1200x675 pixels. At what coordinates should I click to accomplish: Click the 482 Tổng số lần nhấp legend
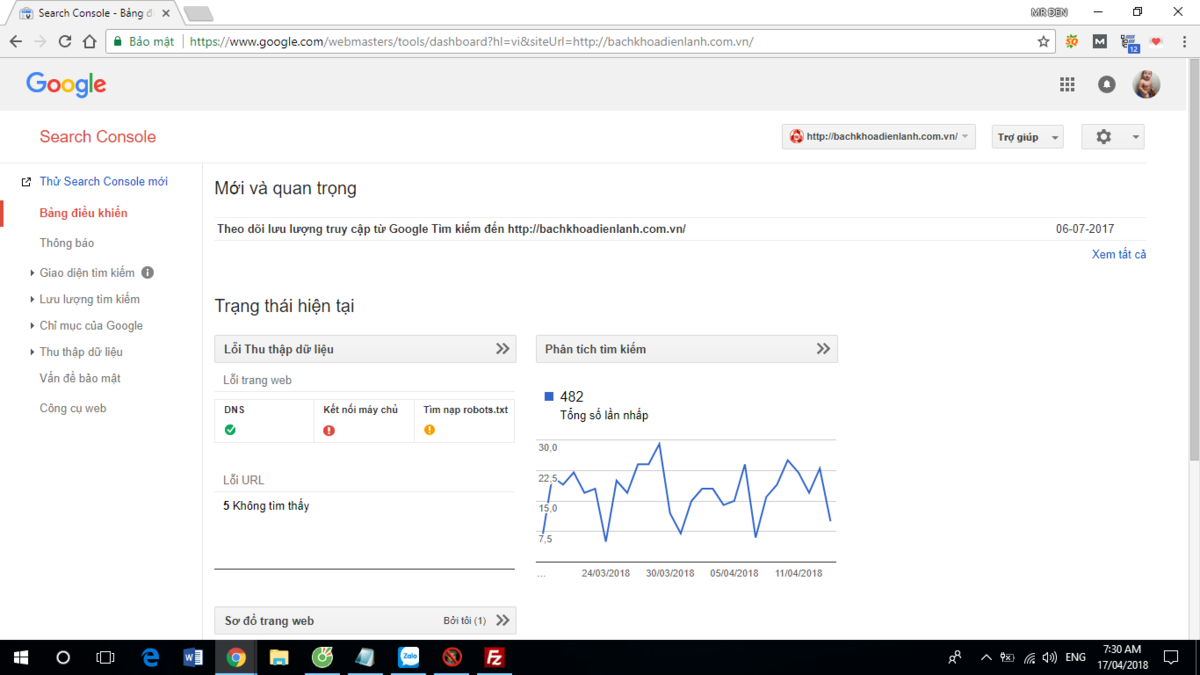595,405
